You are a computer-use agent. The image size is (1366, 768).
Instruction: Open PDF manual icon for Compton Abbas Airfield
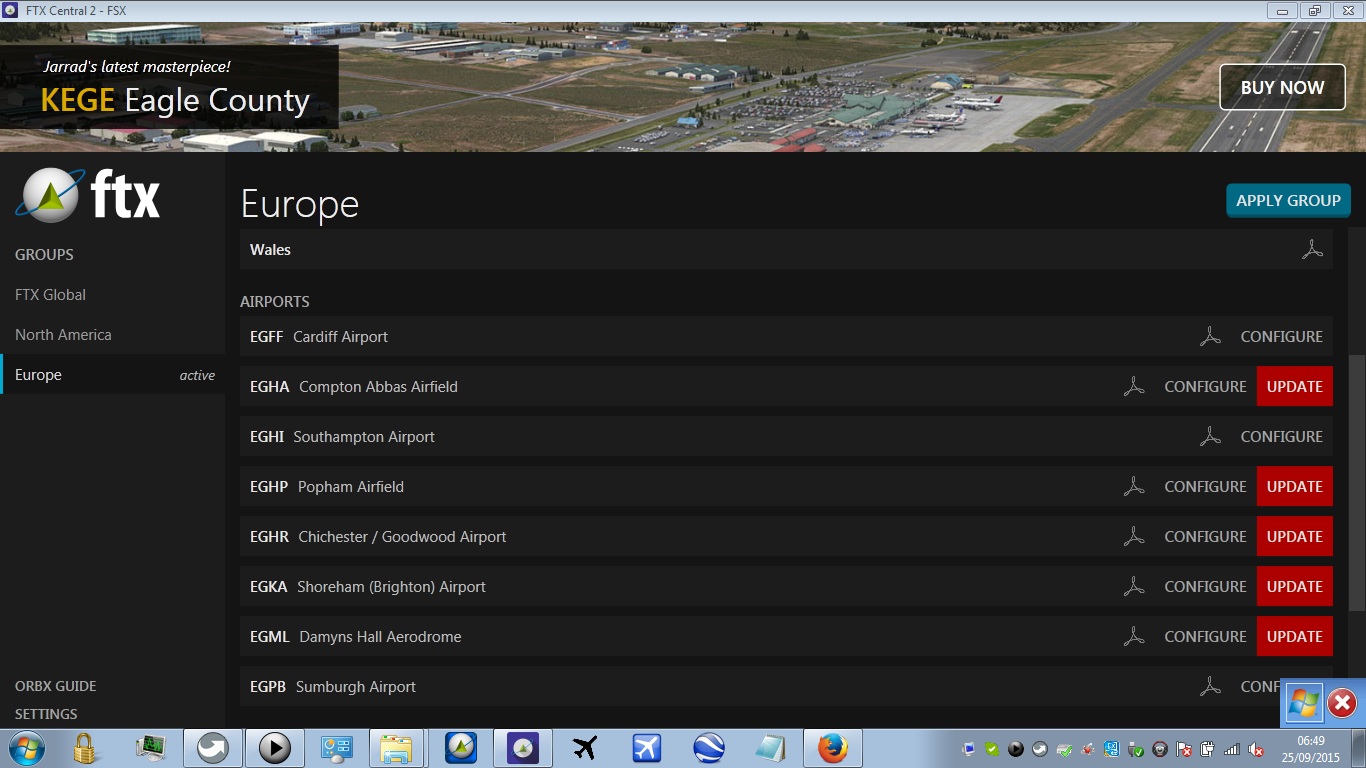point(1133,387)
